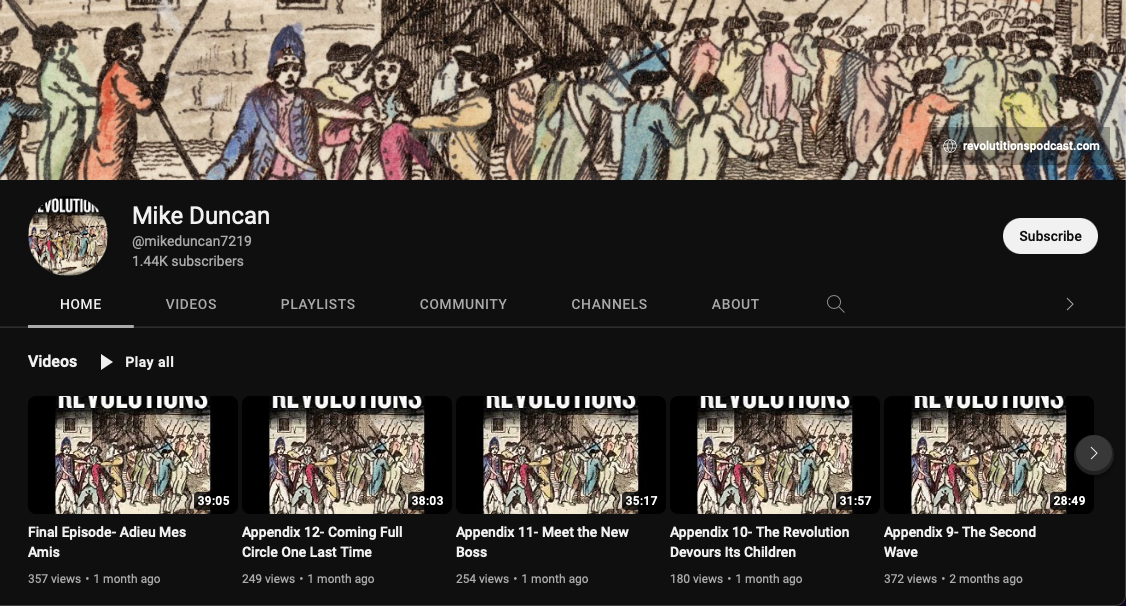
Task: Click the 38:03 duration badge
Action: point(427,500)
